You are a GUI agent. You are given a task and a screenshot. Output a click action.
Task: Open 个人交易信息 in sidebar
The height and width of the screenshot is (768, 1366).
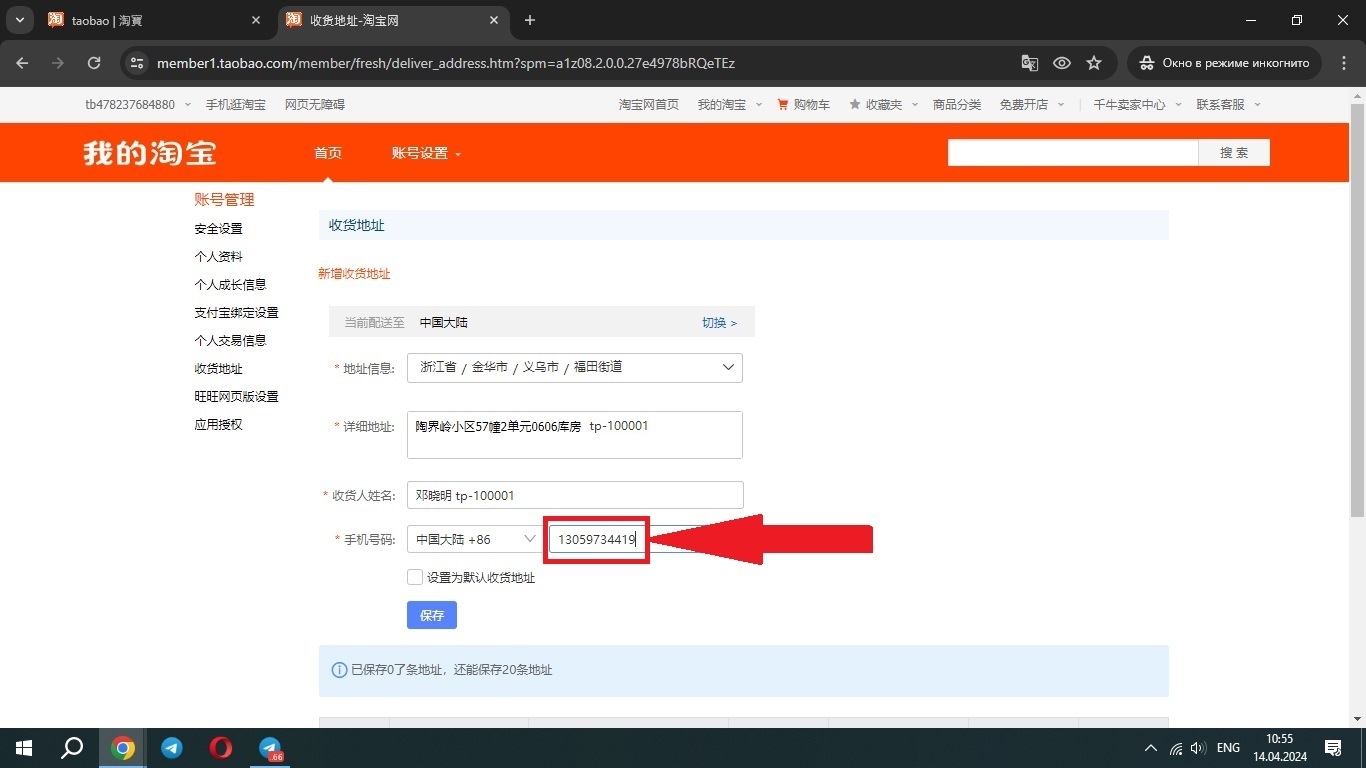230,341
